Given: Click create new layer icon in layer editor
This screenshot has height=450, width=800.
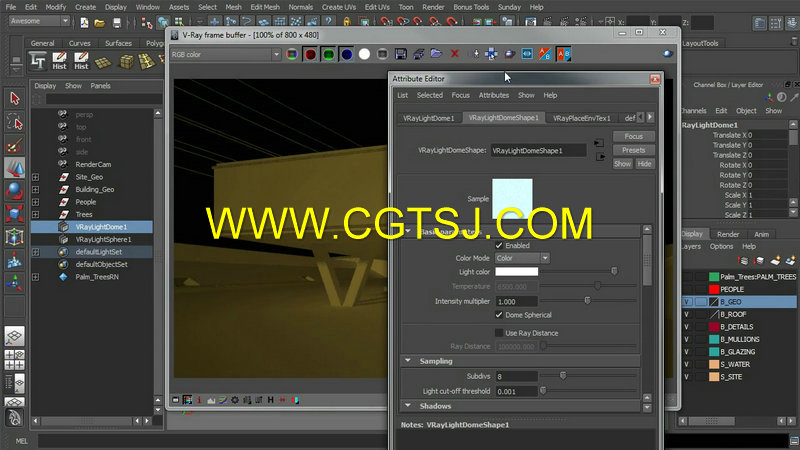Looking at the screenshot, I should pyautogui.click(x=776, y=261).
